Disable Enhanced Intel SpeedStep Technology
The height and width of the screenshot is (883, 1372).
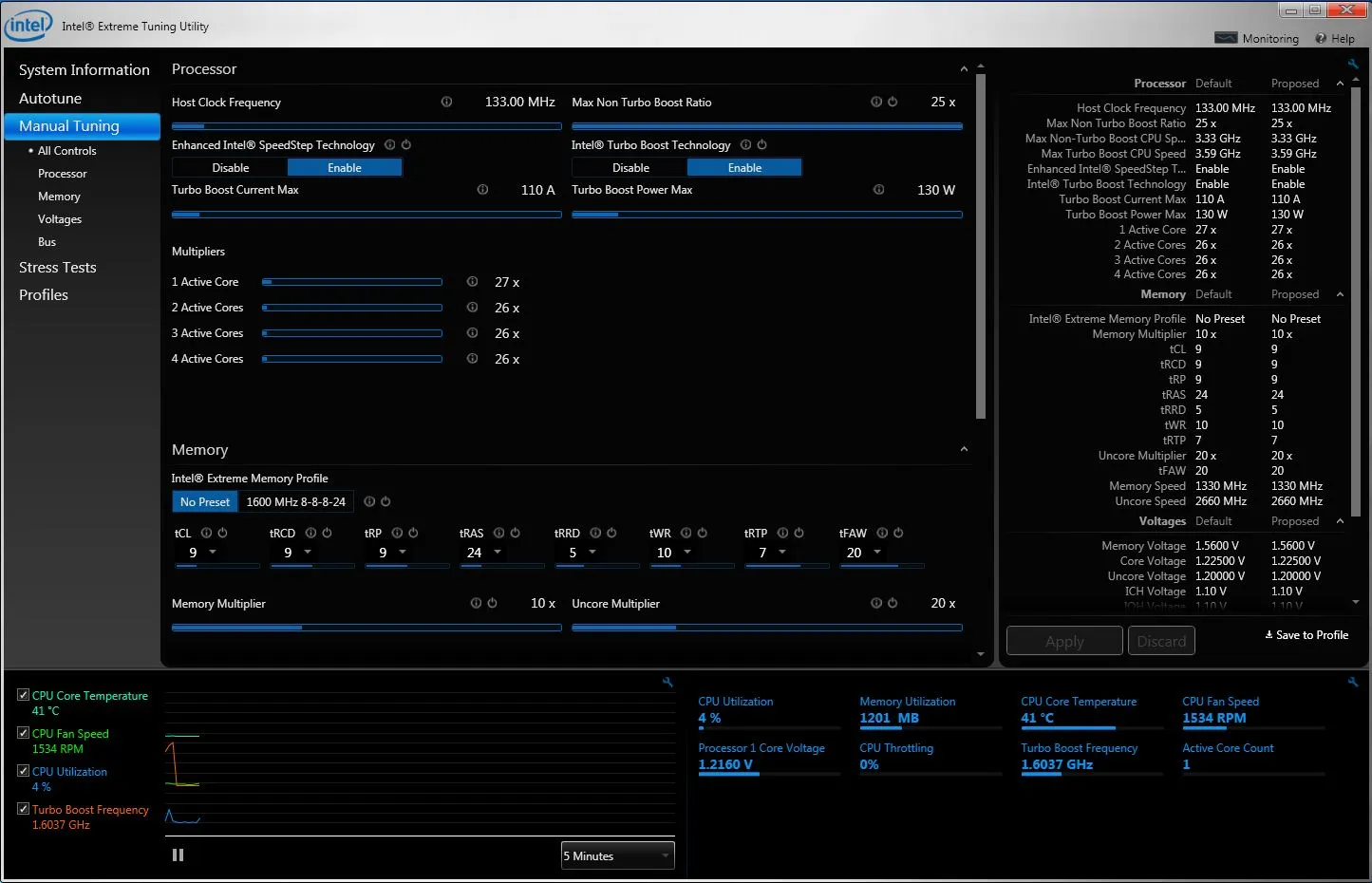click(x=231, y=168)
